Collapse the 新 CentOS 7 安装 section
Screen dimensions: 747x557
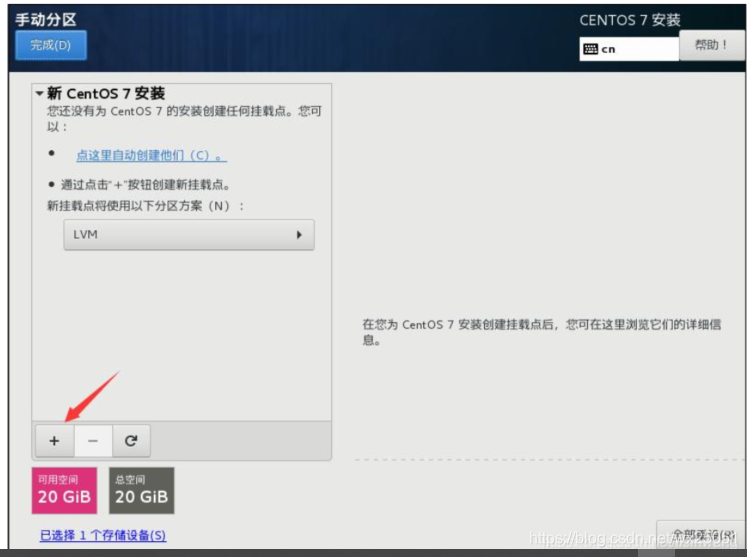coord(40,93)
